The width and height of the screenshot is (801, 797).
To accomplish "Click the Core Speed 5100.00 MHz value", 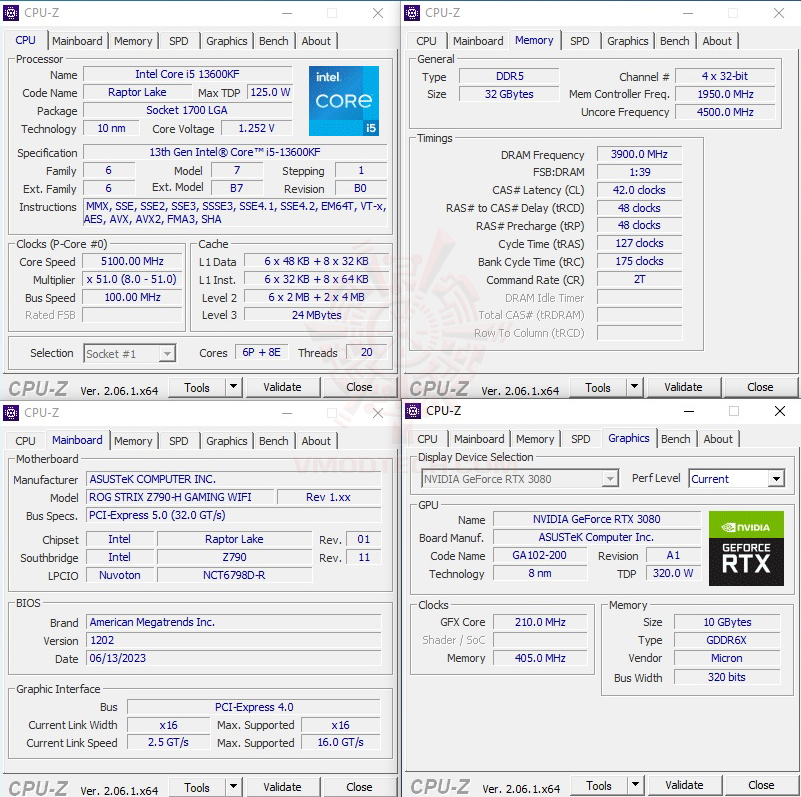I will (x=132, y=261).
